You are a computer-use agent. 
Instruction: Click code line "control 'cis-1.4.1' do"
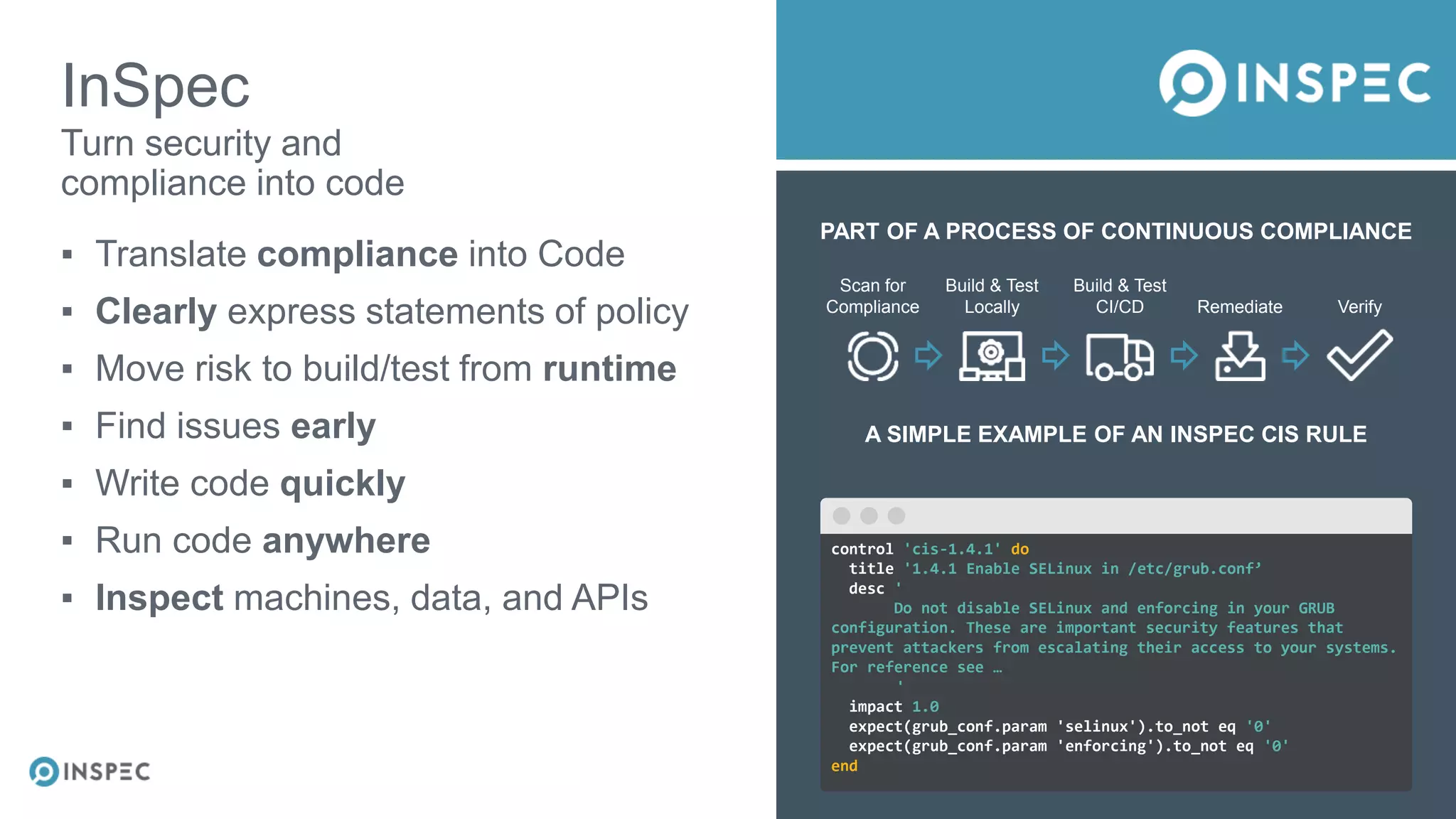pos(930,549)
